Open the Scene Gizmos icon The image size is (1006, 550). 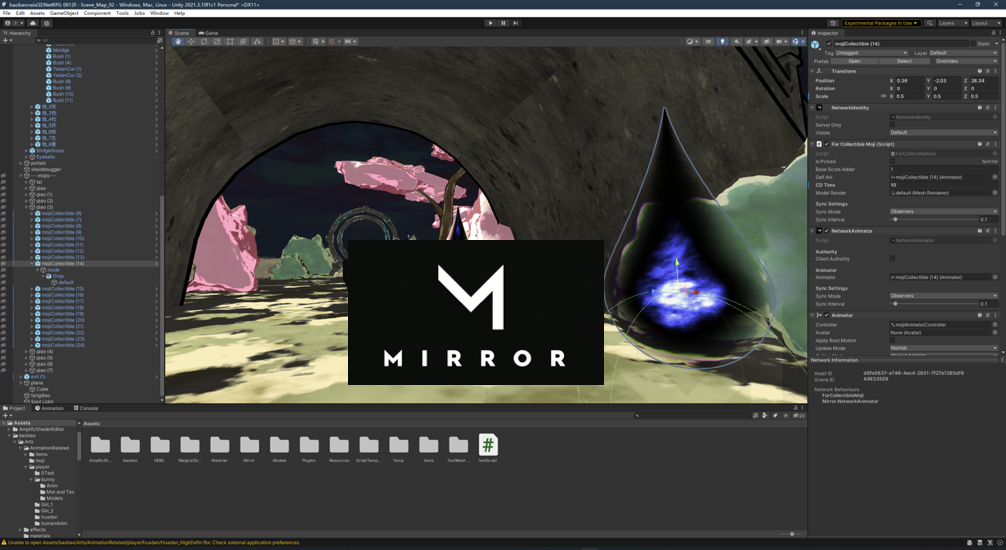click(x=796, y=42)
